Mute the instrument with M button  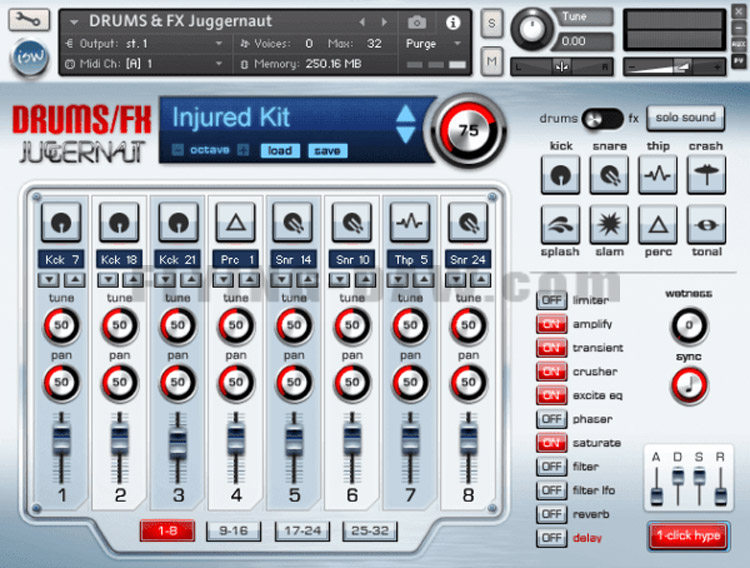point(491,61)
